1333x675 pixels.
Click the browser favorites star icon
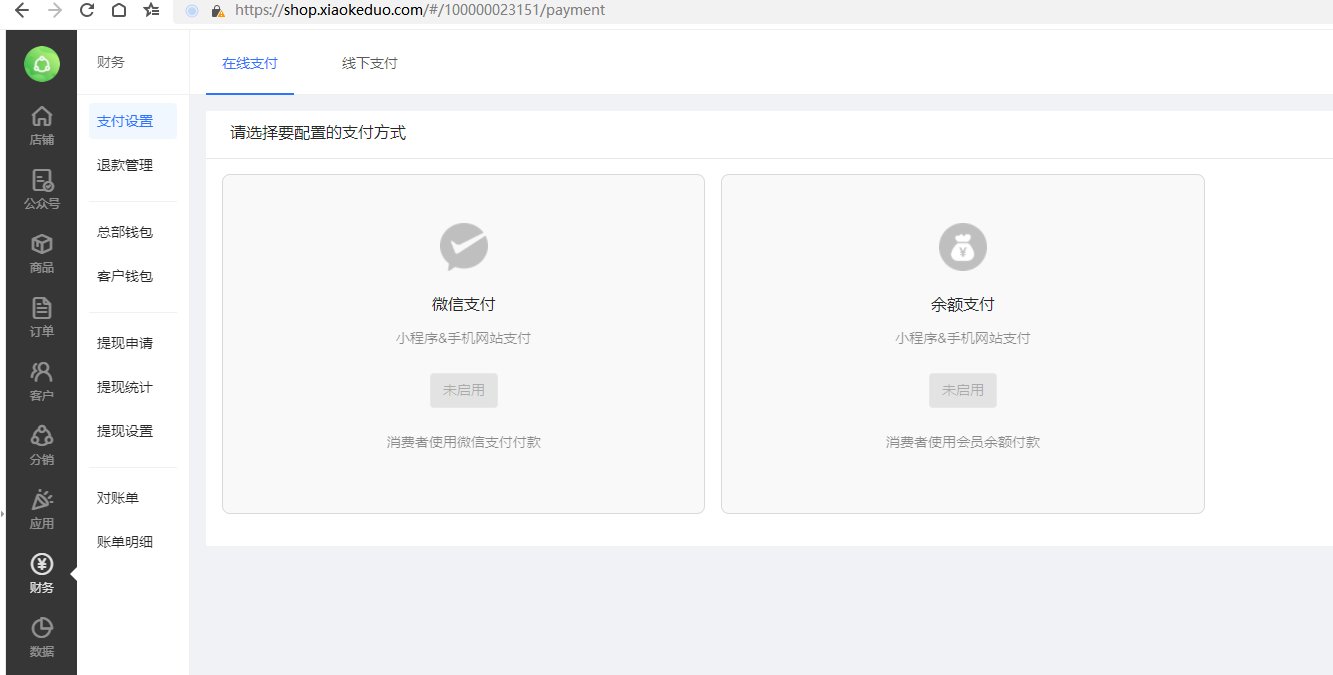151,10
